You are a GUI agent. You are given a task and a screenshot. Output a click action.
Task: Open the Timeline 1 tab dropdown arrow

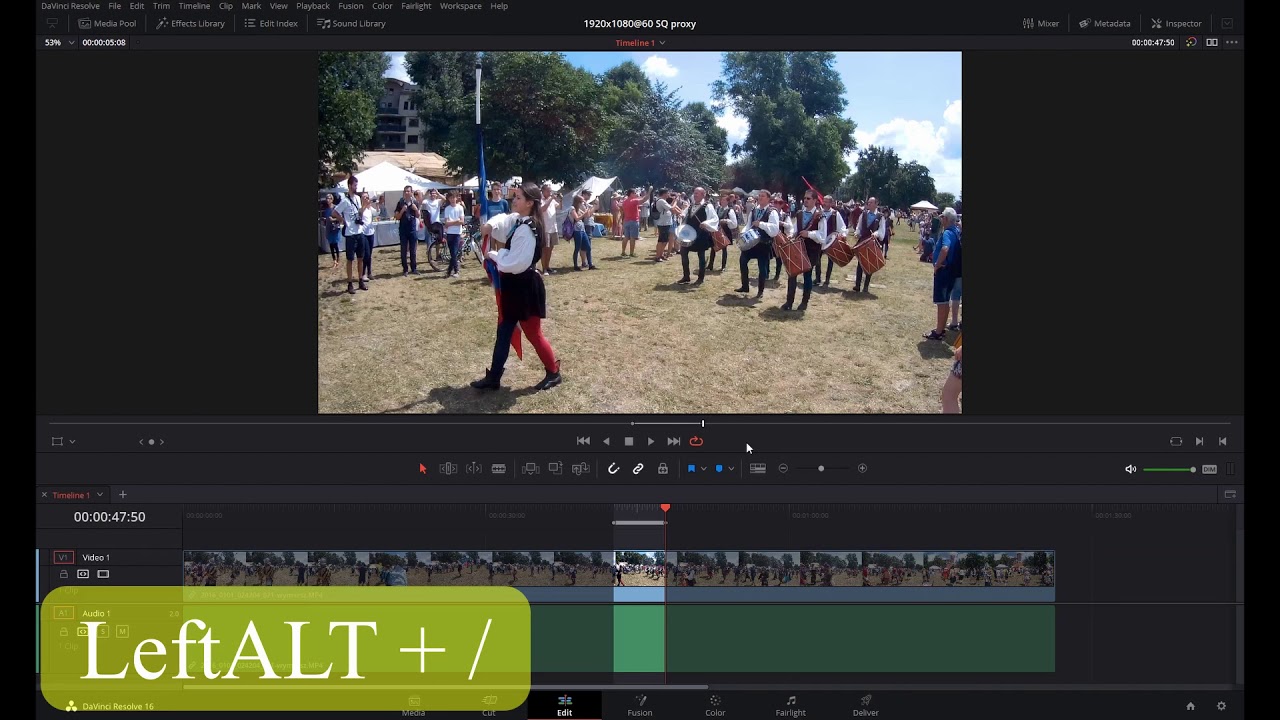point(99,495)
